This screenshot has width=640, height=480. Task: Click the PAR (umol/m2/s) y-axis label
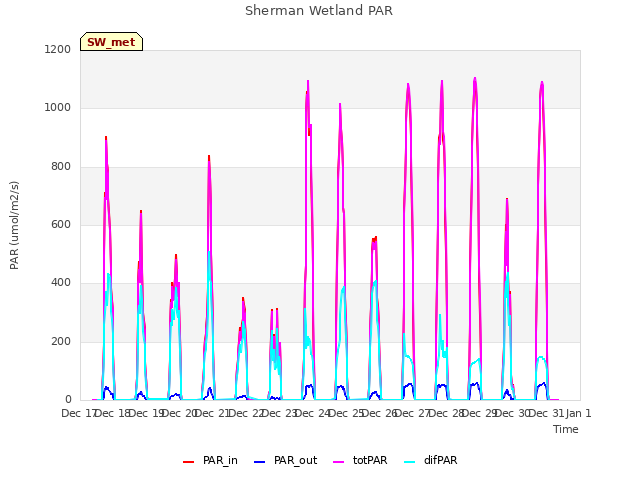pyautogui.click(x=14, y=225)
